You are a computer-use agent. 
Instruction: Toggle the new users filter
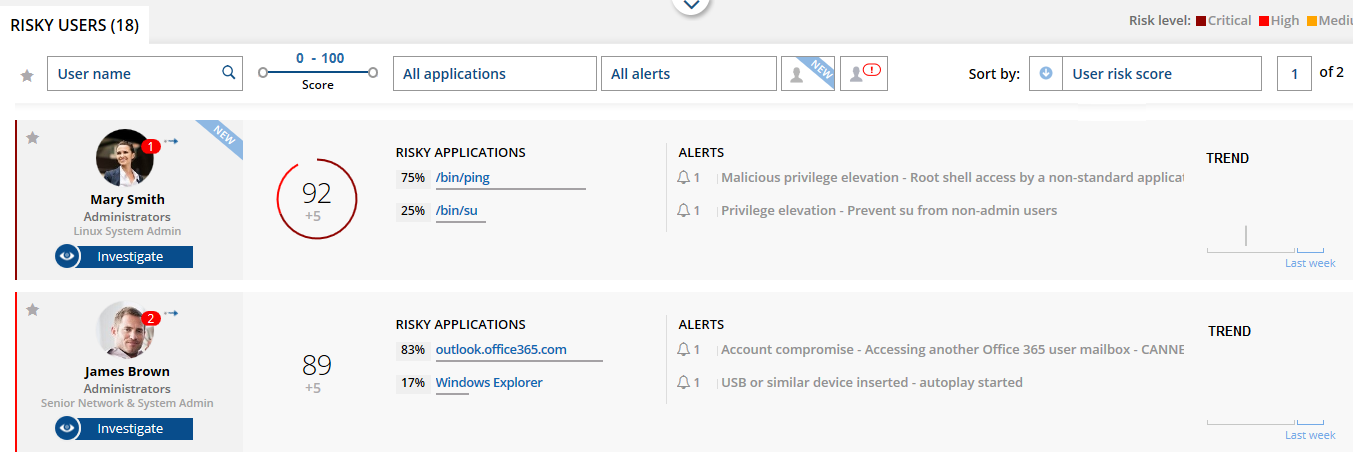coord(806,74)
